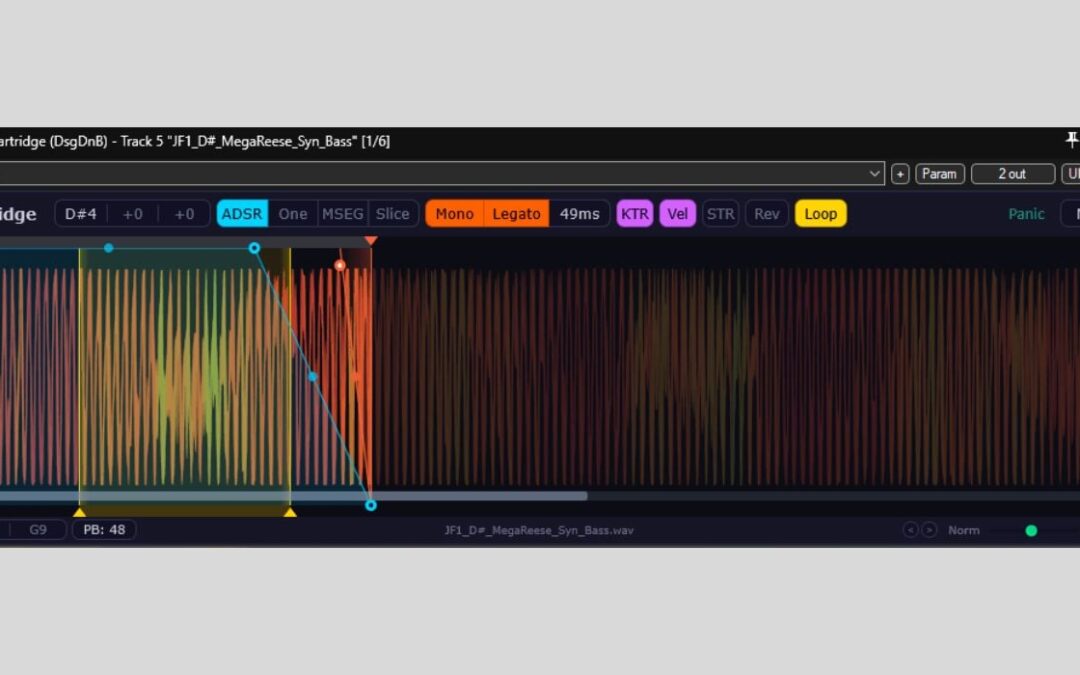This screenshot has width=1080, height=675.
Task: Click the yellow loop start triangle marker
Action: (79, 512)
